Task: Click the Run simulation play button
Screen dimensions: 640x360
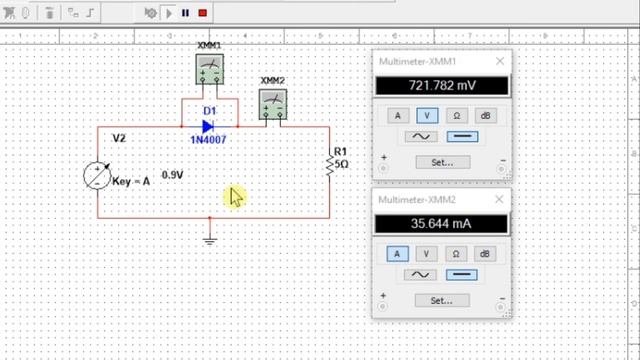Action: pyautogui.click(x=169, y=13)
